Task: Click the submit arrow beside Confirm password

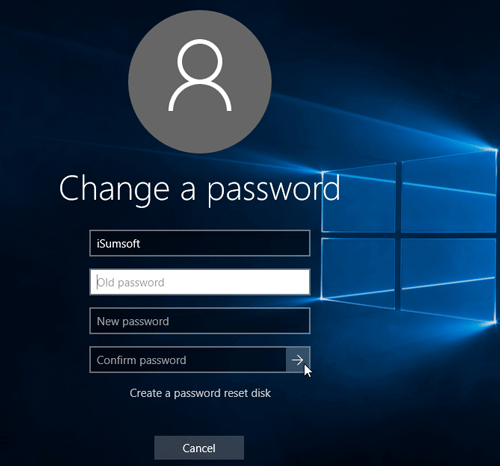Action: 298,360
